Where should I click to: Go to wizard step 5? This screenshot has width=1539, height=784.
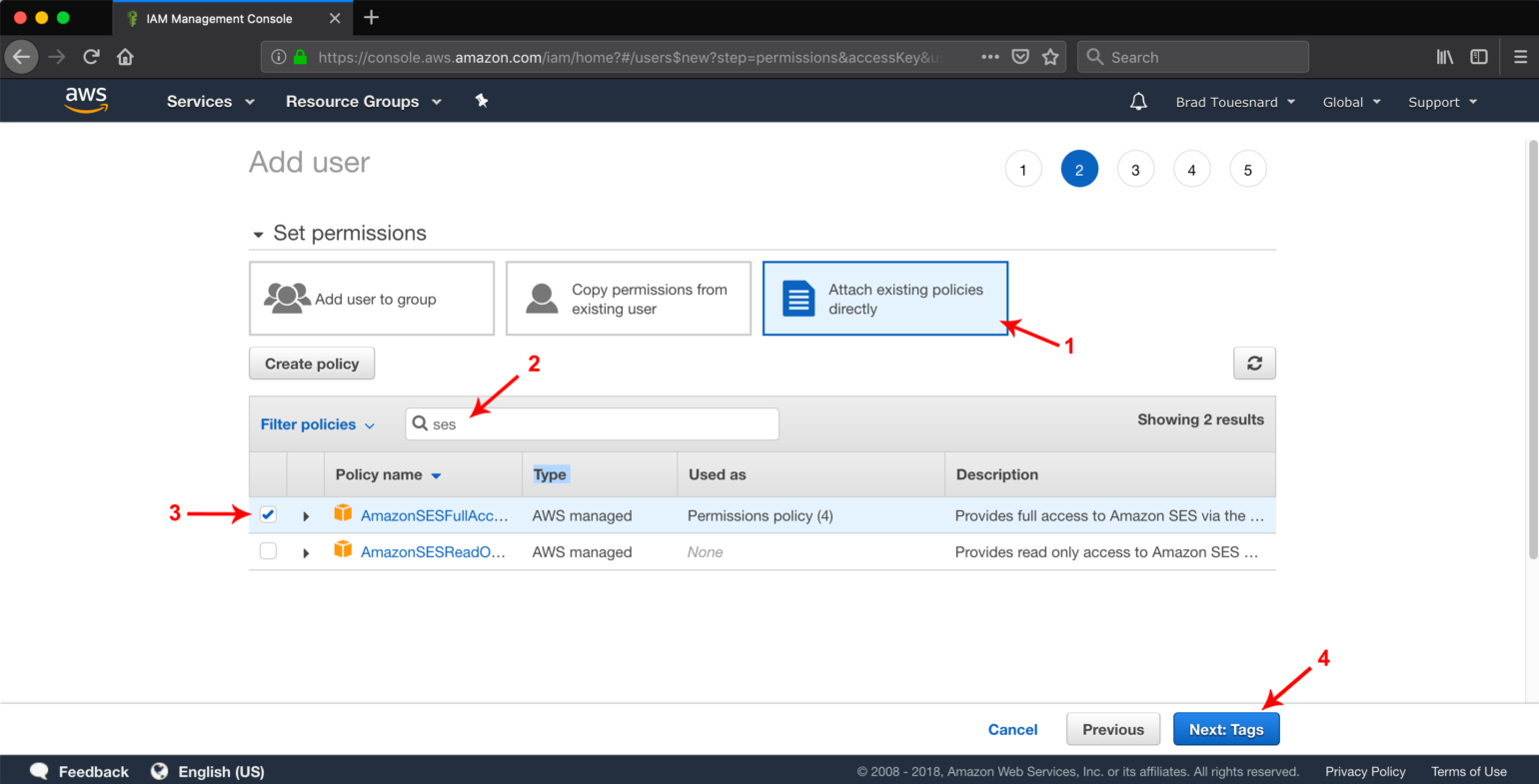tap(1247, 170)
